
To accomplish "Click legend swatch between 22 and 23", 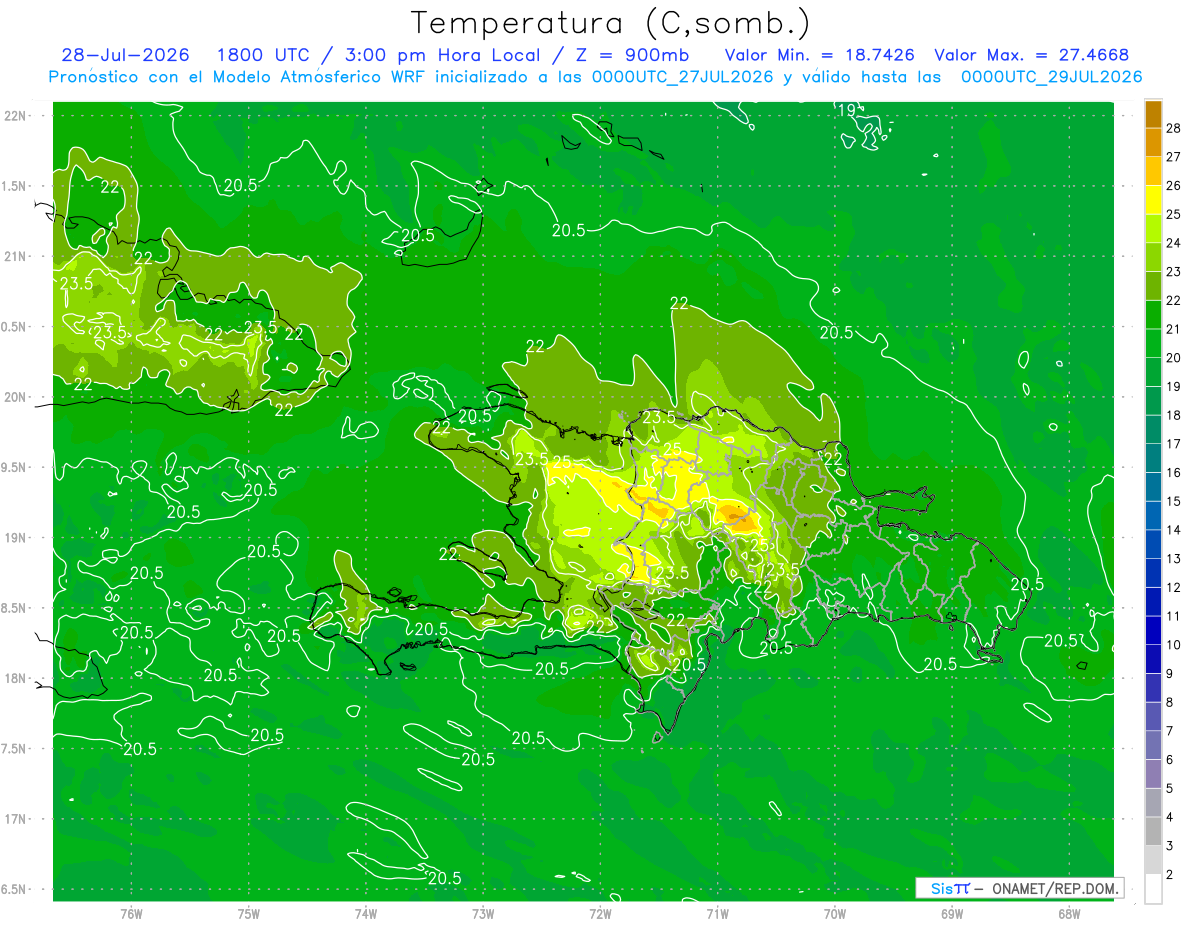I will tap(1153, 286).
